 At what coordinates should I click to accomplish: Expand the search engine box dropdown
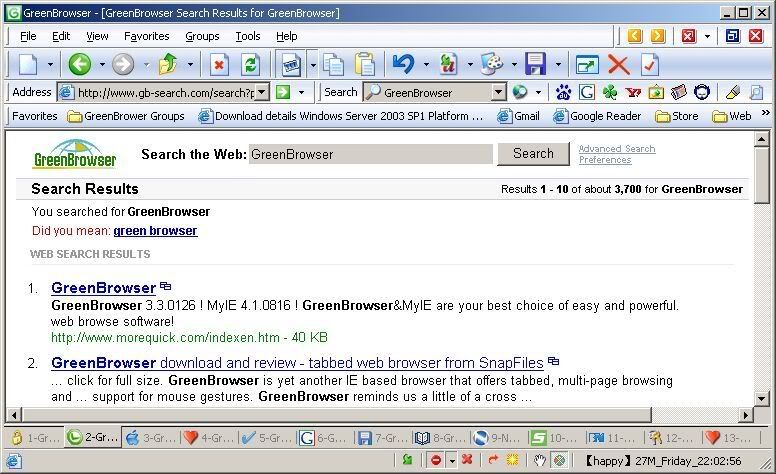pos(498,92)
